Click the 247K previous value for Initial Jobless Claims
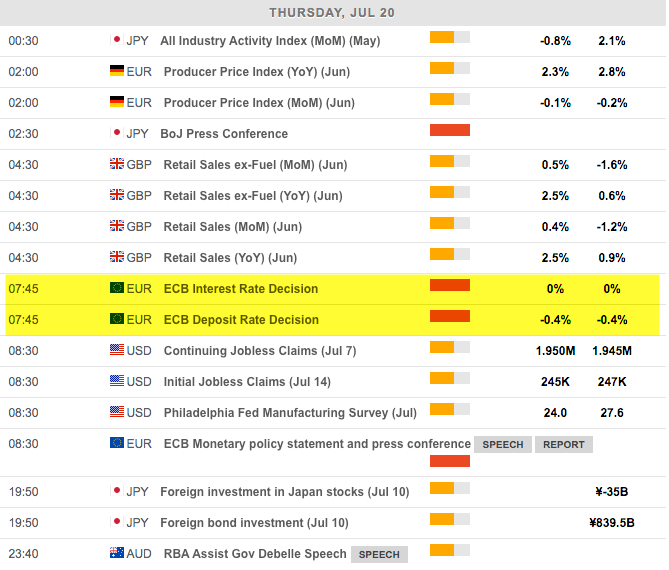Viewport: 669px width, 570px height. 612,382
